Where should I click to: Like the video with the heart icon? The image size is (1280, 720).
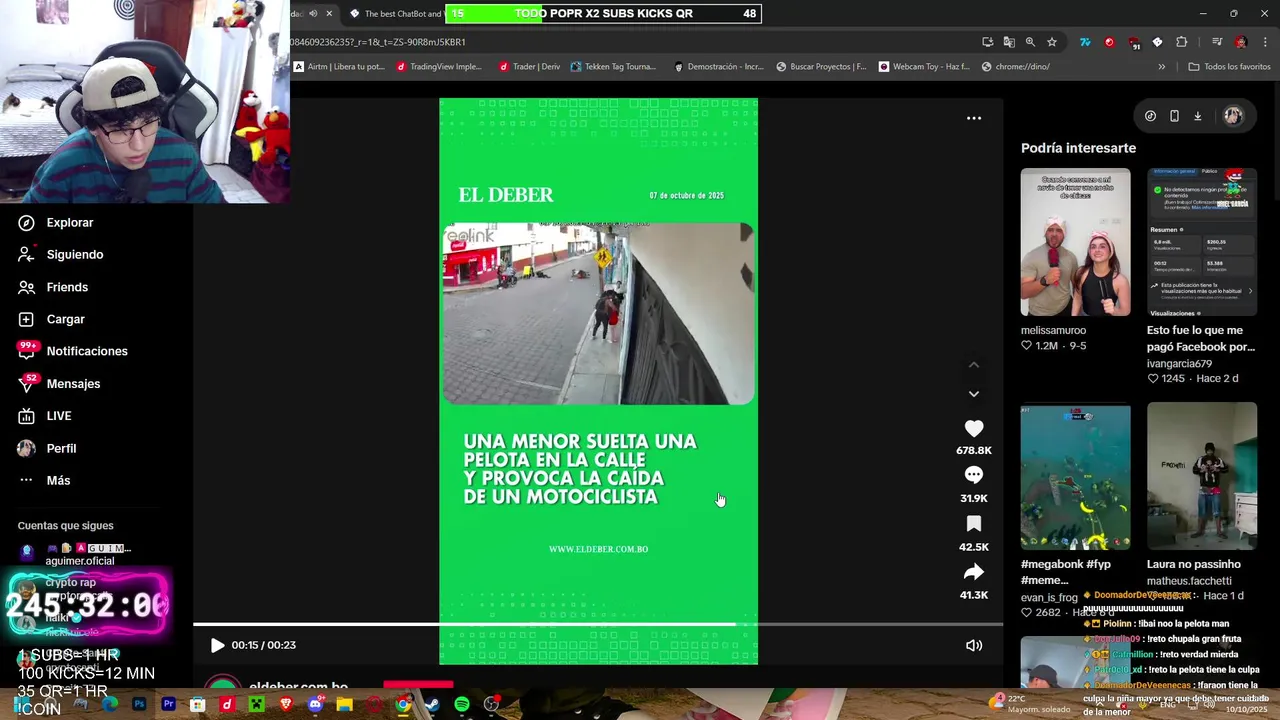[x=974, y=428]
